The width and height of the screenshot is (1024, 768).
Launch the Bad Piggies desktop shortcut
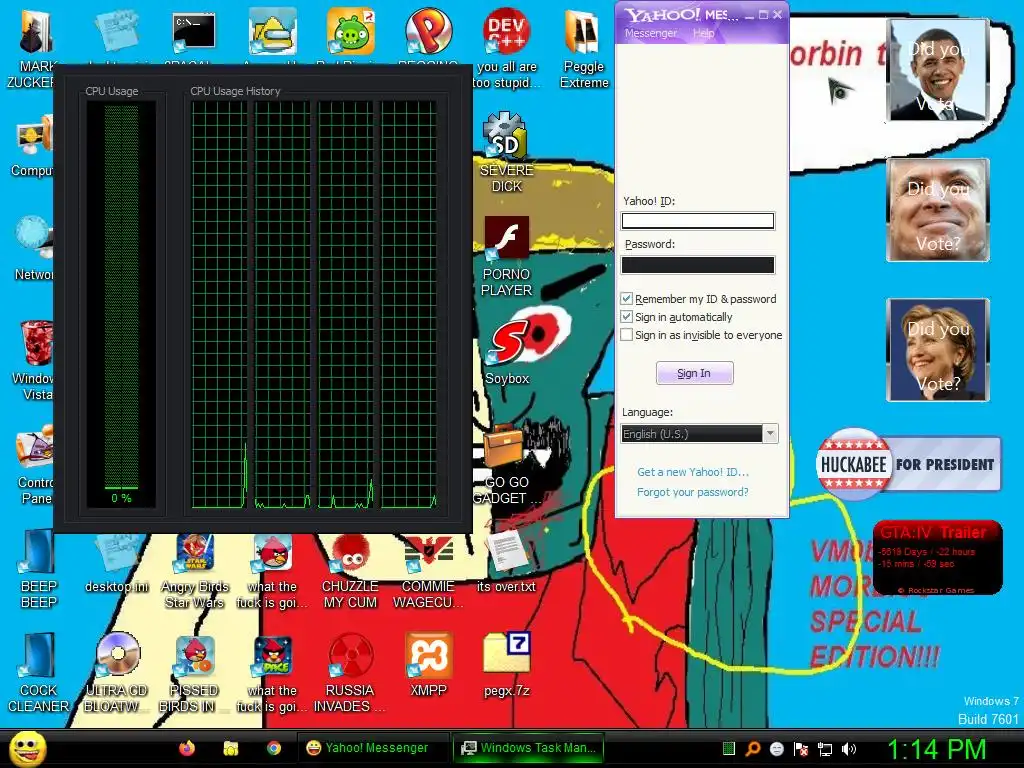pos(351,31)
